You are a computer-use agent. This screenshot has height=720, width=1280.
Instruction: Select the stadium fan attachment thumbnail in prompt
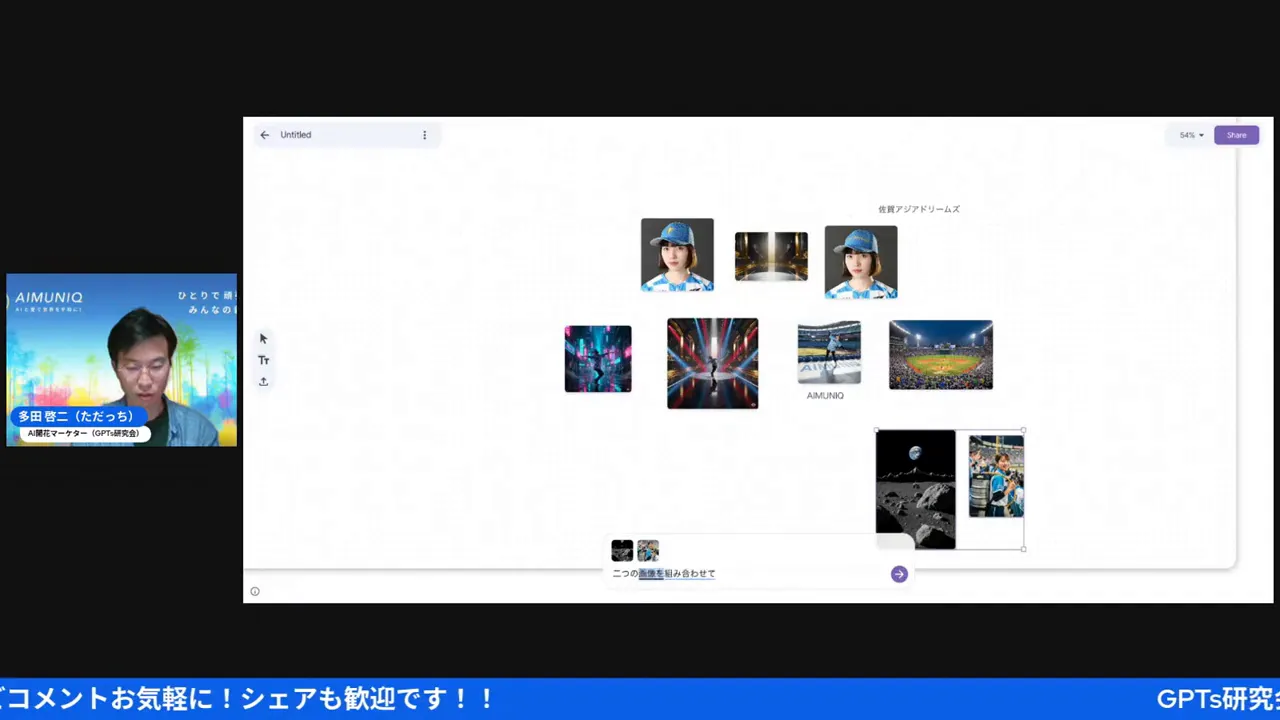[648, 551]
